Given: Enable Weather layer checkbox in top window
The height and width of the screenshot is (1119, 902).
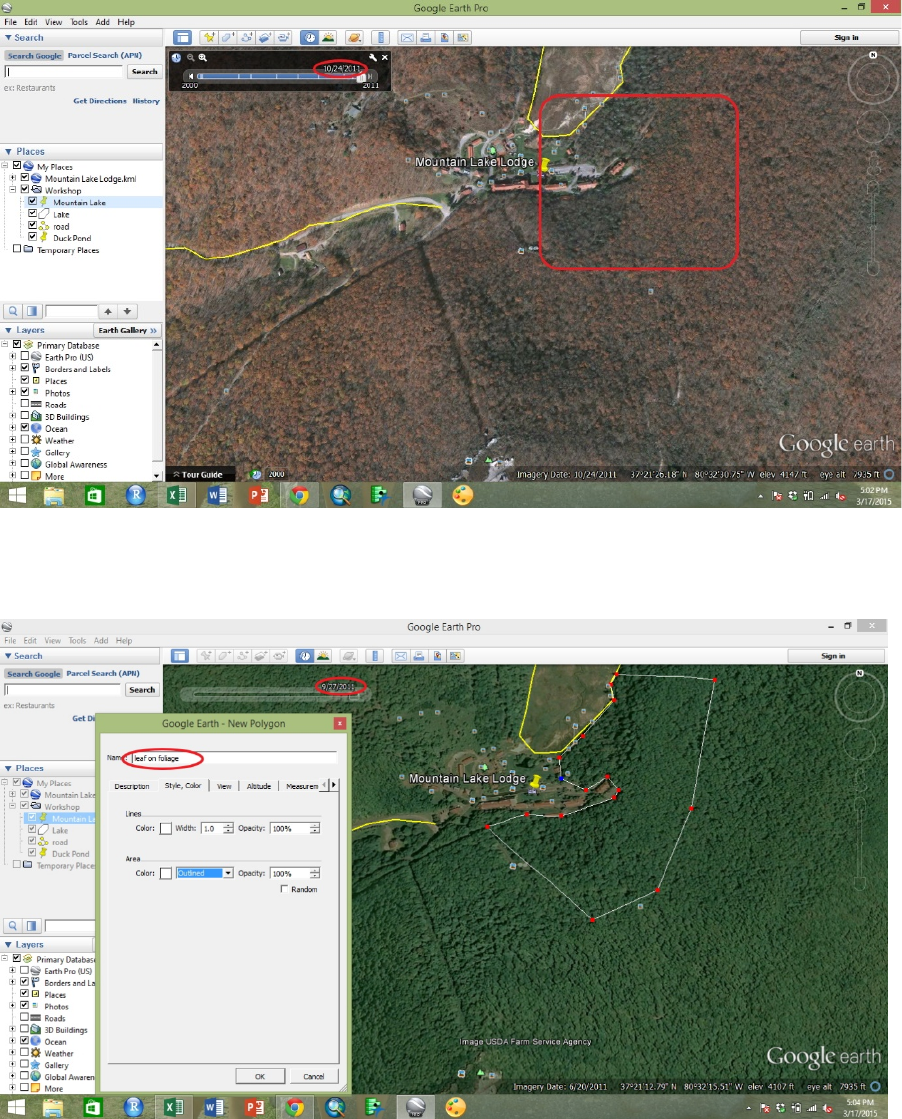Looking at the screenshot, I should tap(25, 440).
